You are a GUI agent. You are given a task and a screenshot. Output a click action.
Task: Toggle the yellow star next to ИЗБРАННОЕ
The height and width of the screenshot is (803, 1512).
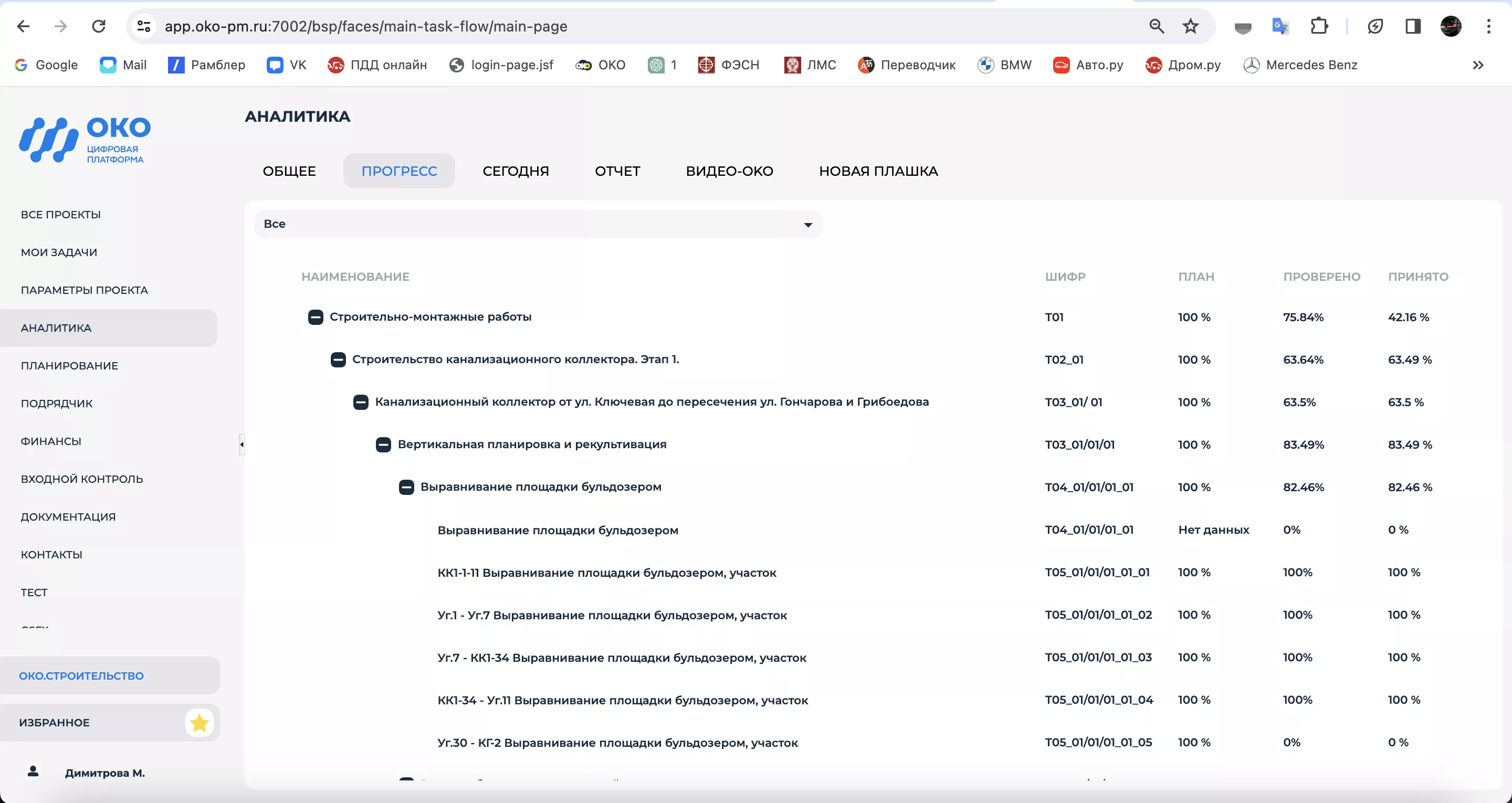coord(199,723)
